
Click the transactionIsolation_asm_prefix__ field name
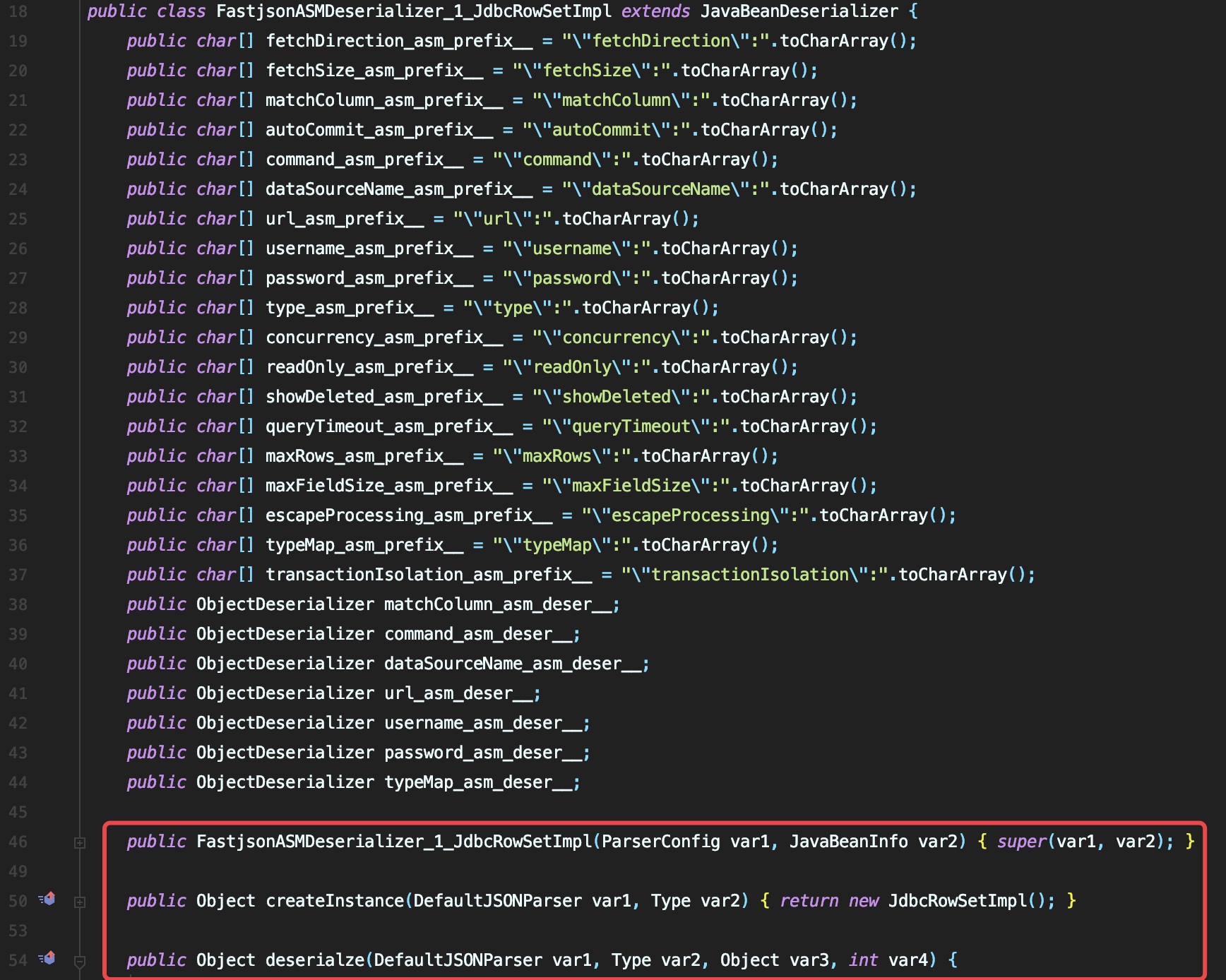click(429, 575)
